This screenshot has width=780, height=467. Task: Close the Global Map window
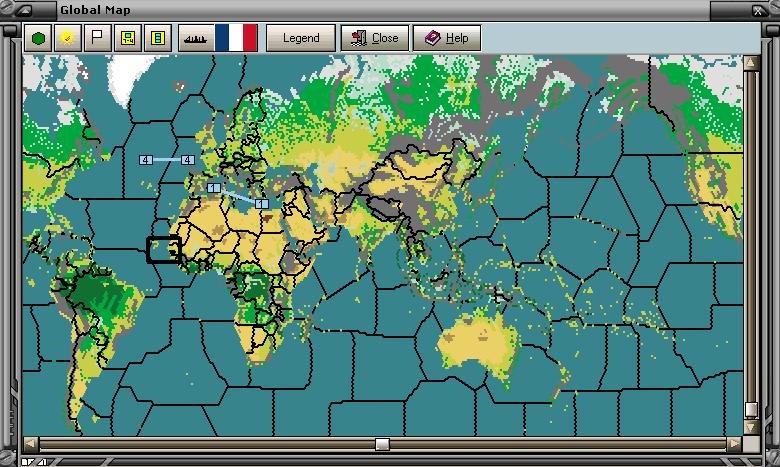tap(375, 38)
